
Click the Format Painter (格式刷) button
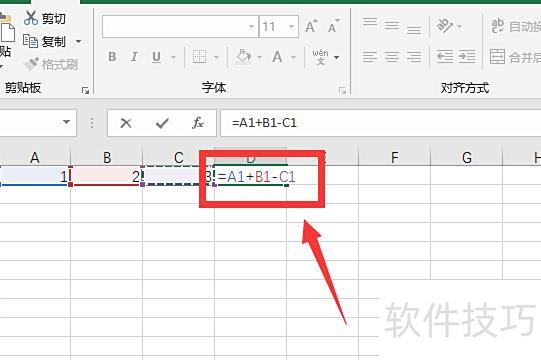(x=52, y=64)
